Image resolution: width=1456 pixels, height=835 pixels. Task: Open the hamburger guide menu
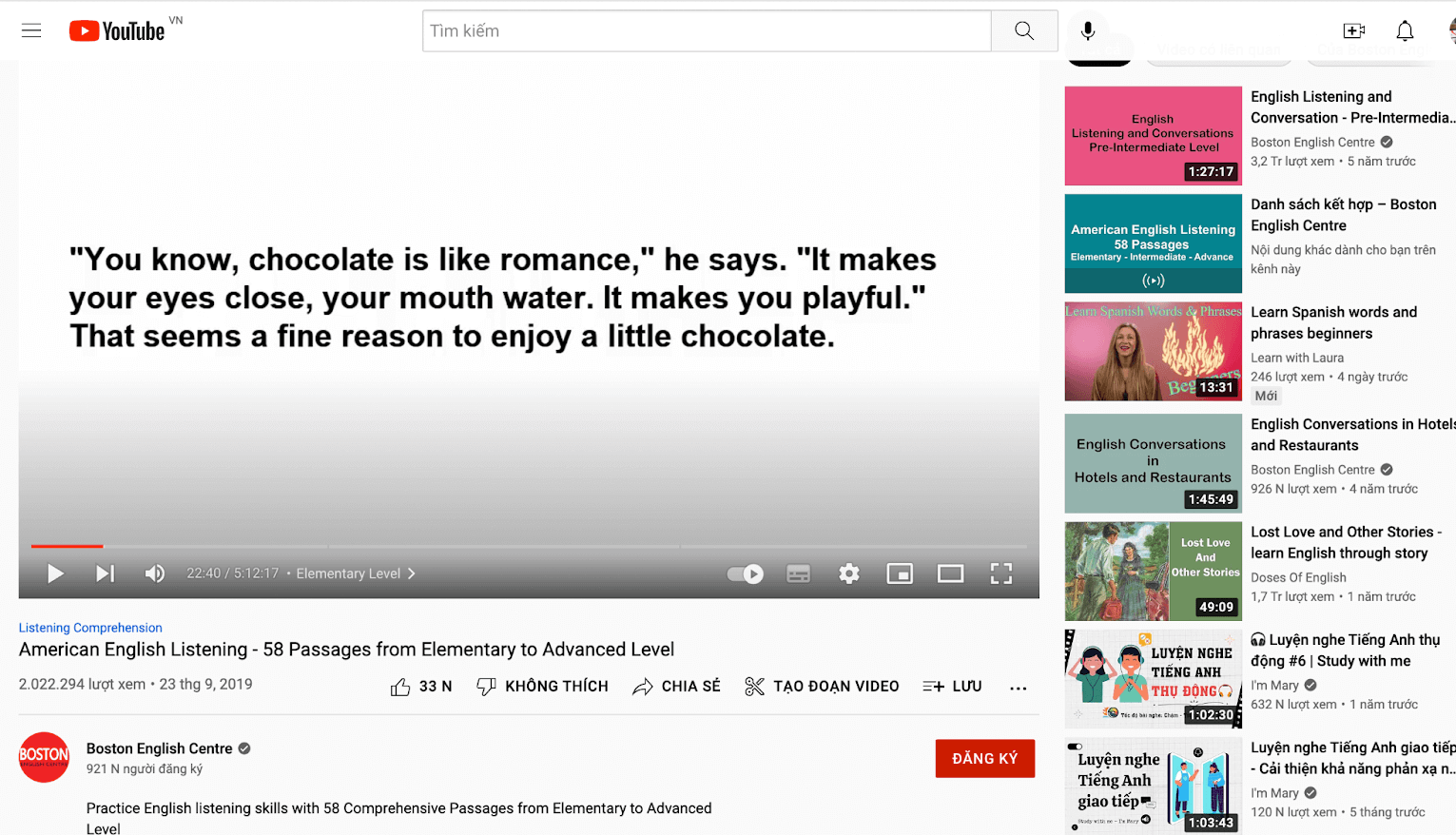coord(31,30)
